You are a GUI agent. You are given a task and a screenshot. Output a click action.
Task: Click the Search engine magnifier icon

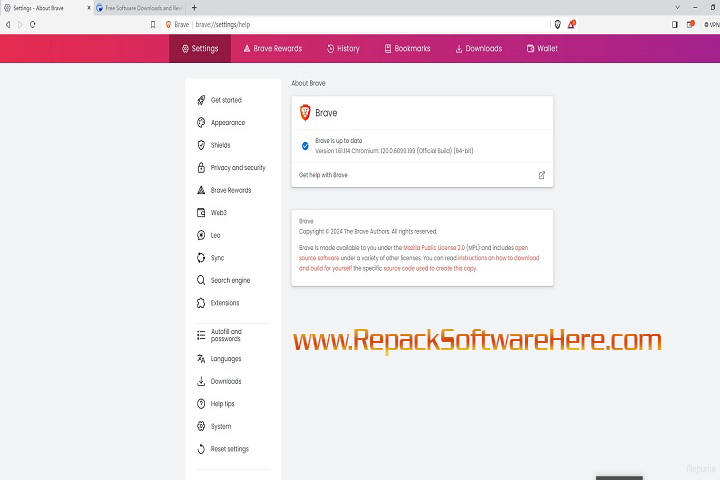click(201, 280)
